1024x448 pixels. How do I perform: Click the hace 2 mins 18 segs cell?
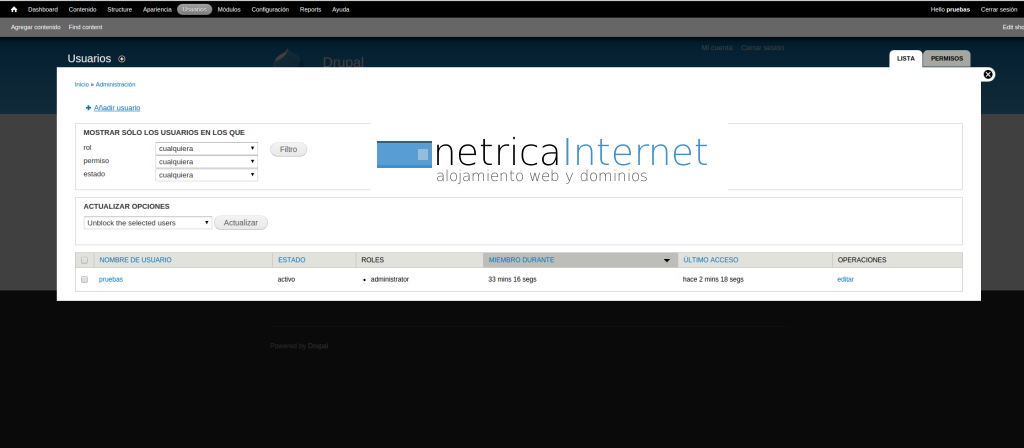coord(713,280)
